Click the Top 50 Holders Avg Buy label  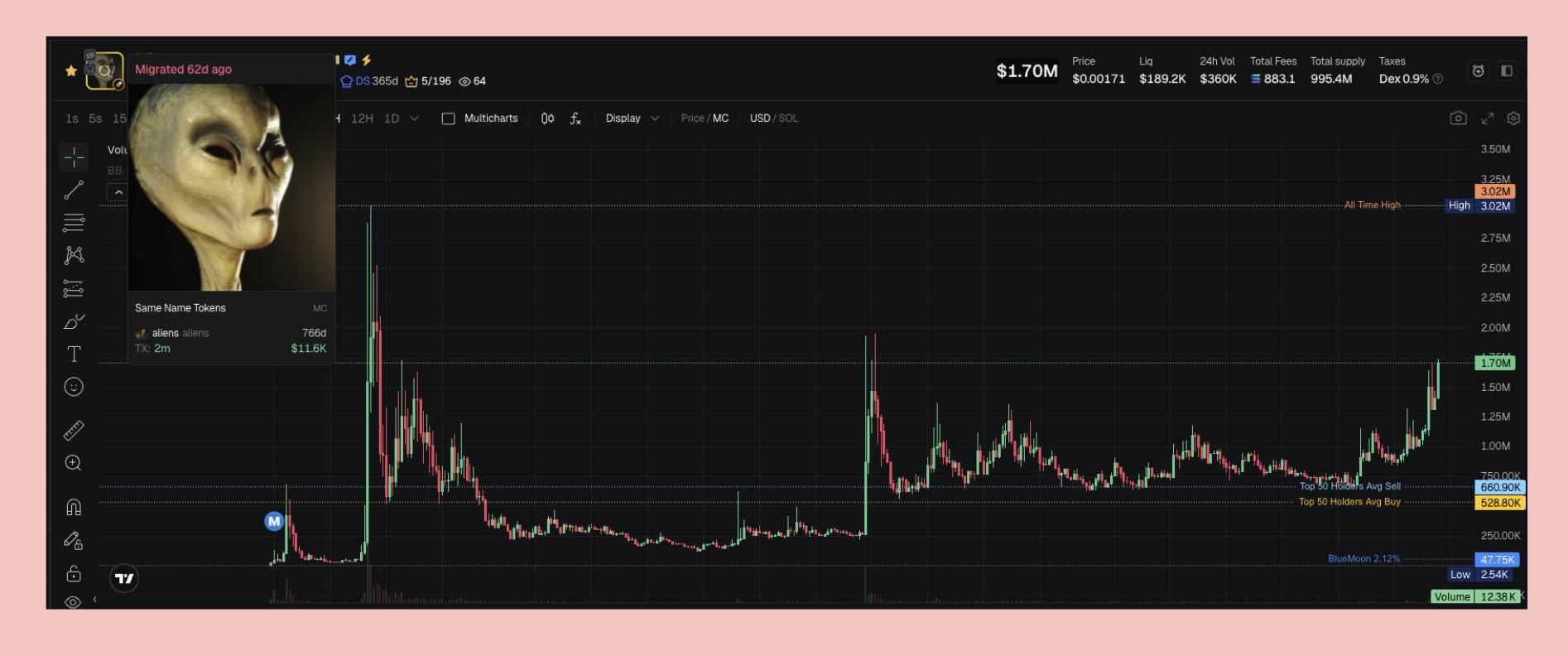point(1349,502)
